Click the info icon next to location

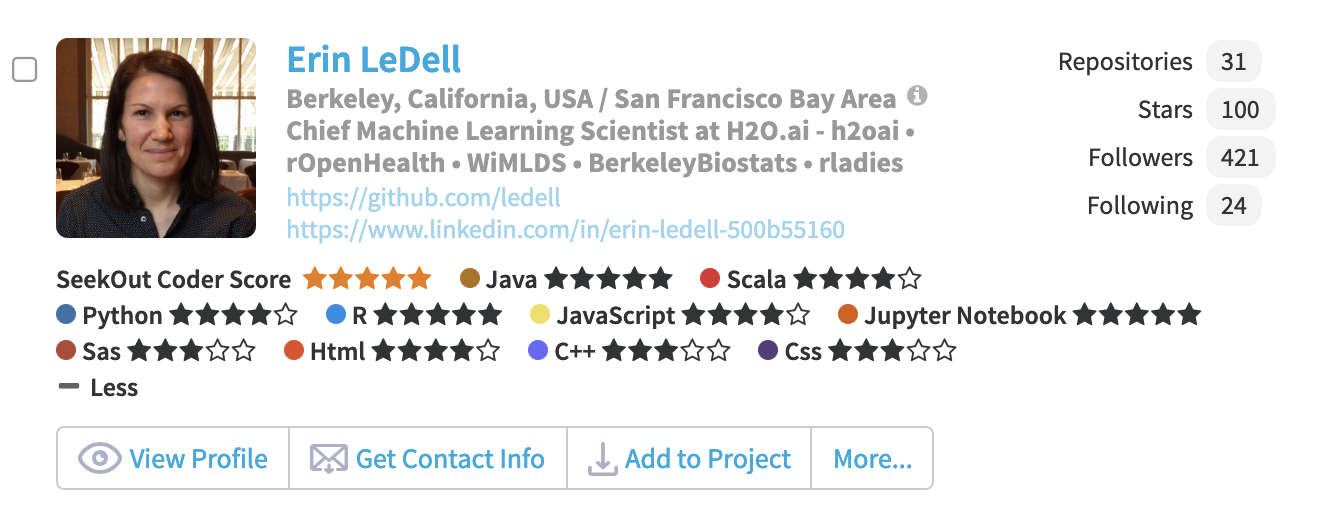[917, 96]
